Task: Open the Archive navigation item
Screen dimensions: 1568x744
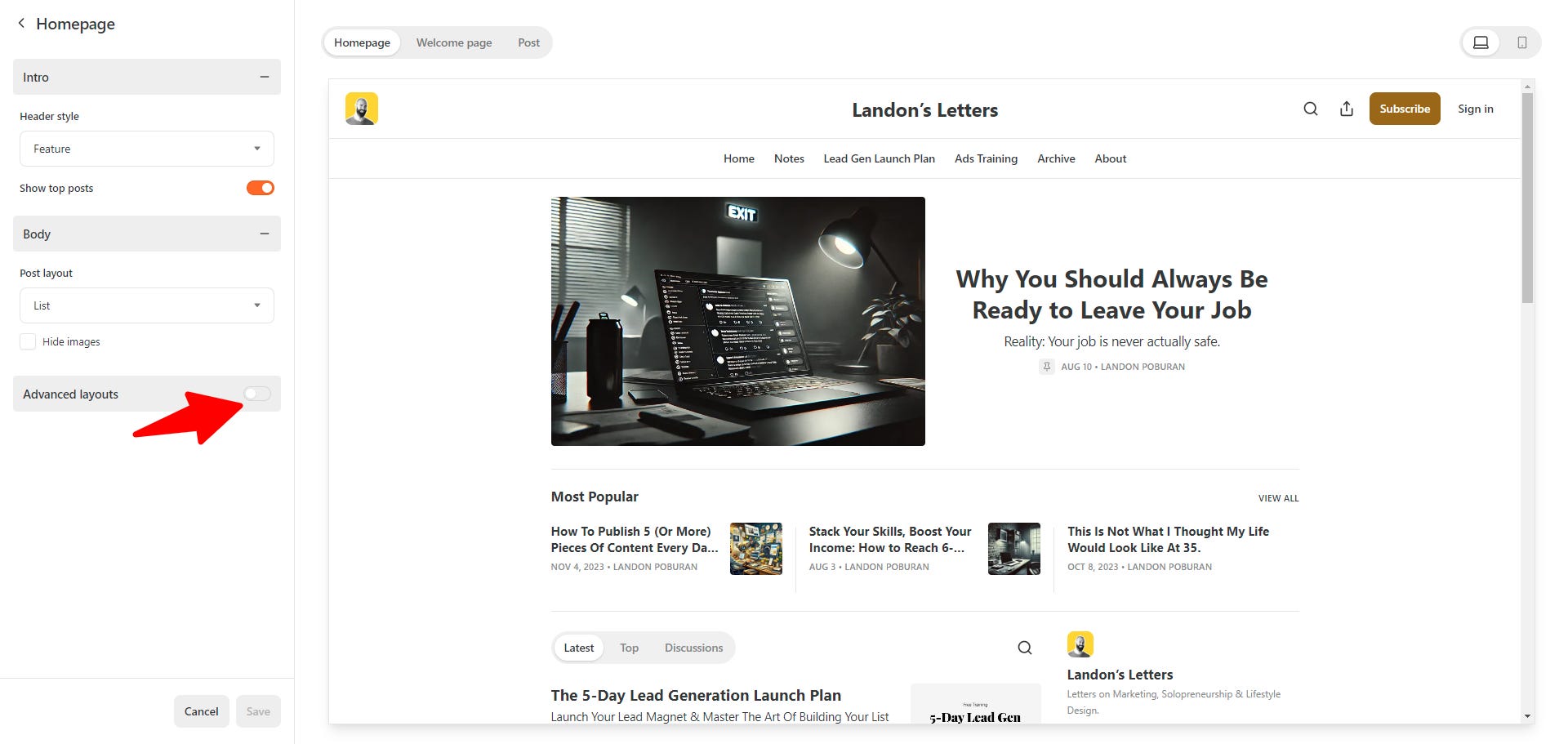Action: tap(1056, 158)
